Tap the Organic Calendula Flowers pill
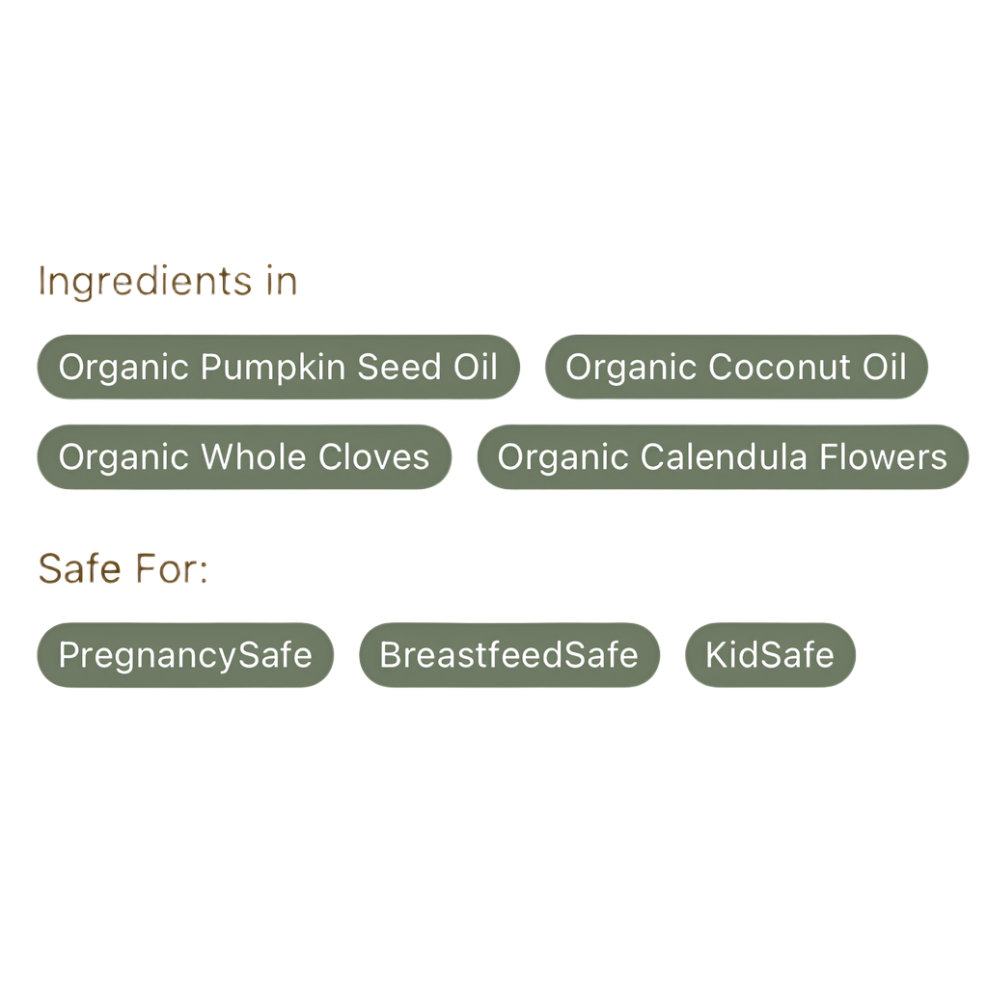This screenshot has height=988, width=988. [722, 457]
